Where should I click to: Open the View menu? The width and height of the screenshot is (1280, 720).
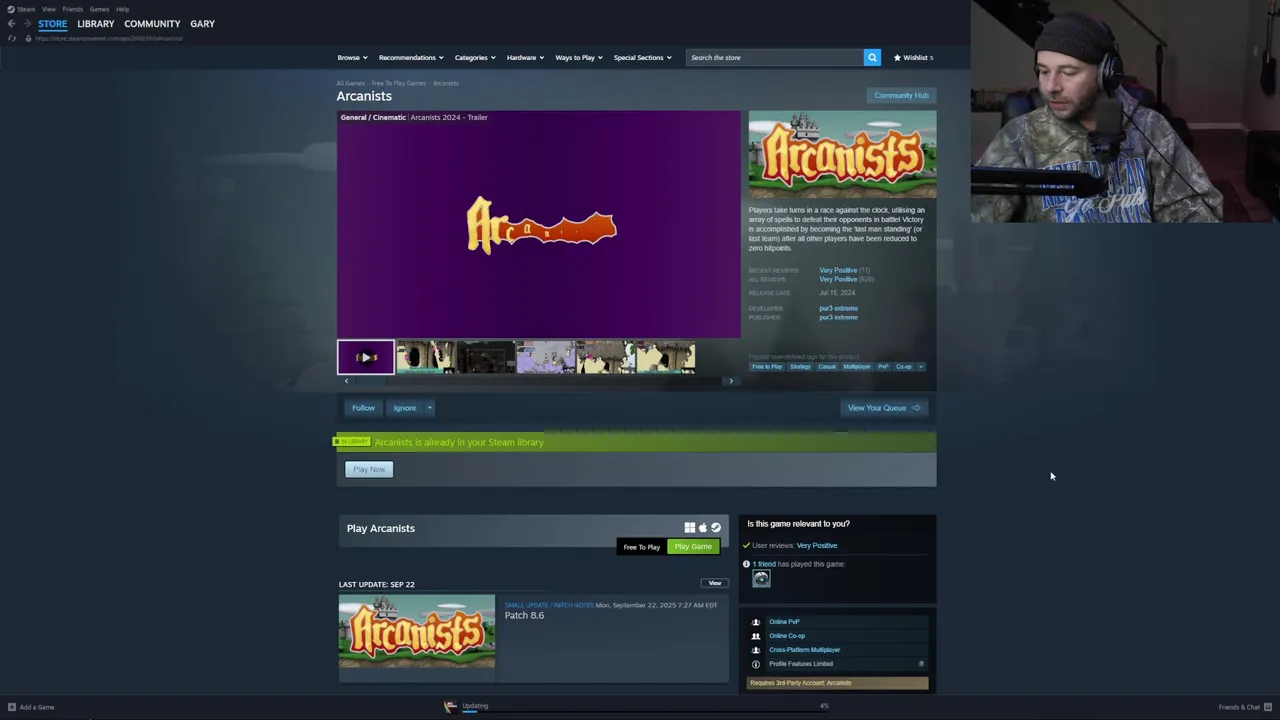coord(48,9)
